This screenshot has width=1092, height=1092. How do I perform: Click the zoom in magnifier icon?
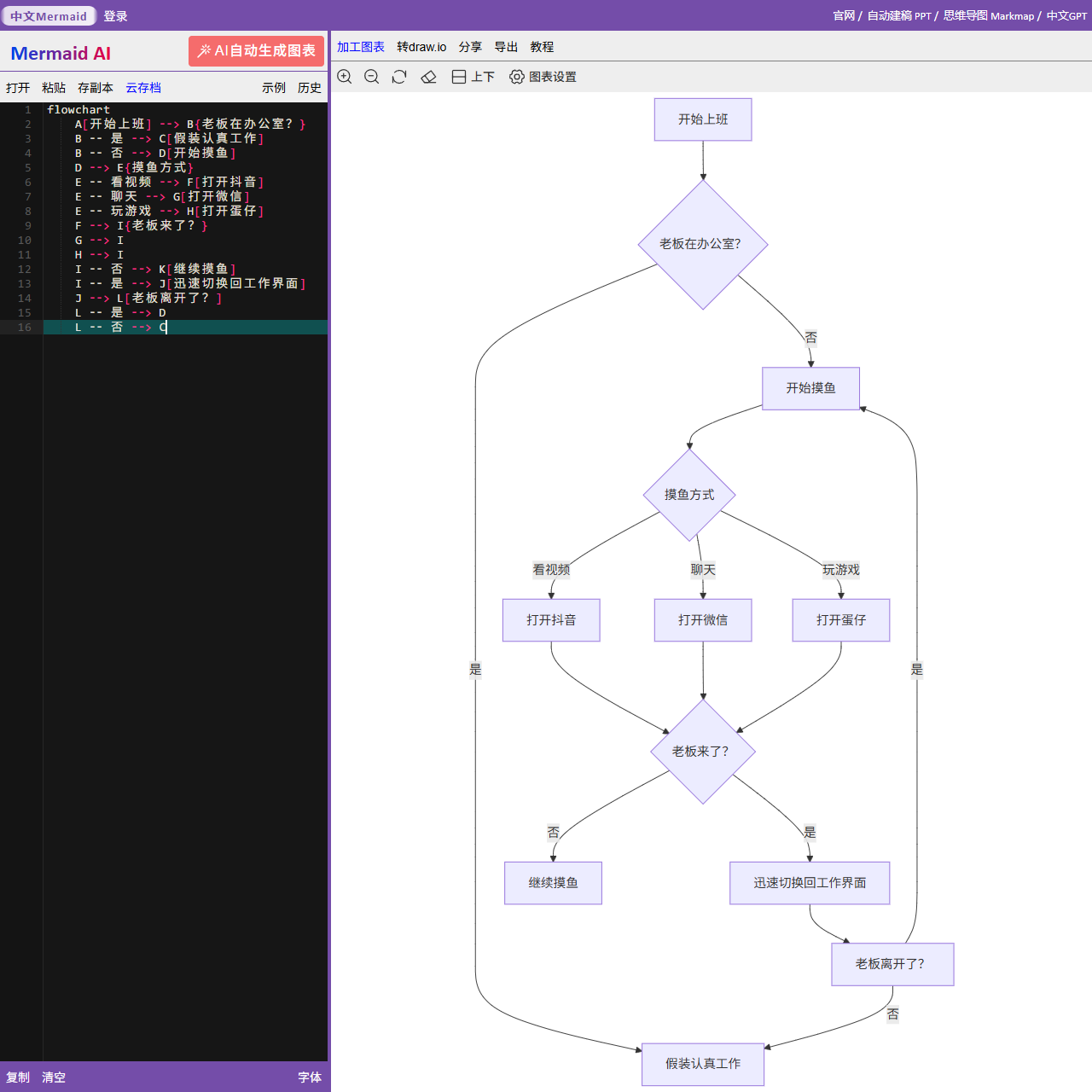(345, 77)
